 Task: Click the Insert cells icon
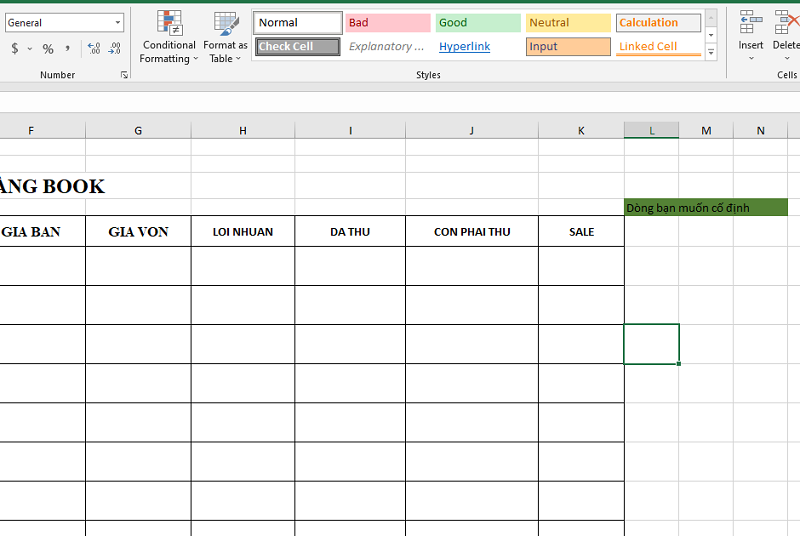751,23
